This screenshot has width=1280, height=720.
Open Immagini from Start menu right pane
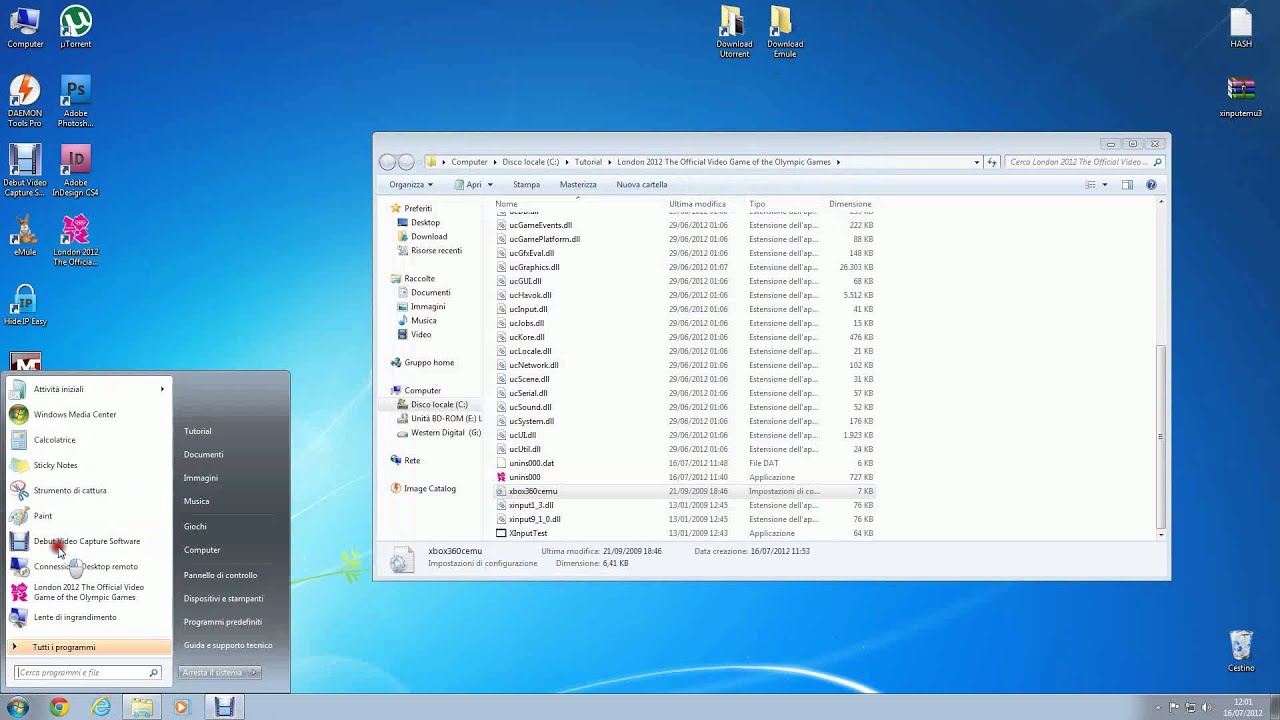point(201,478)
